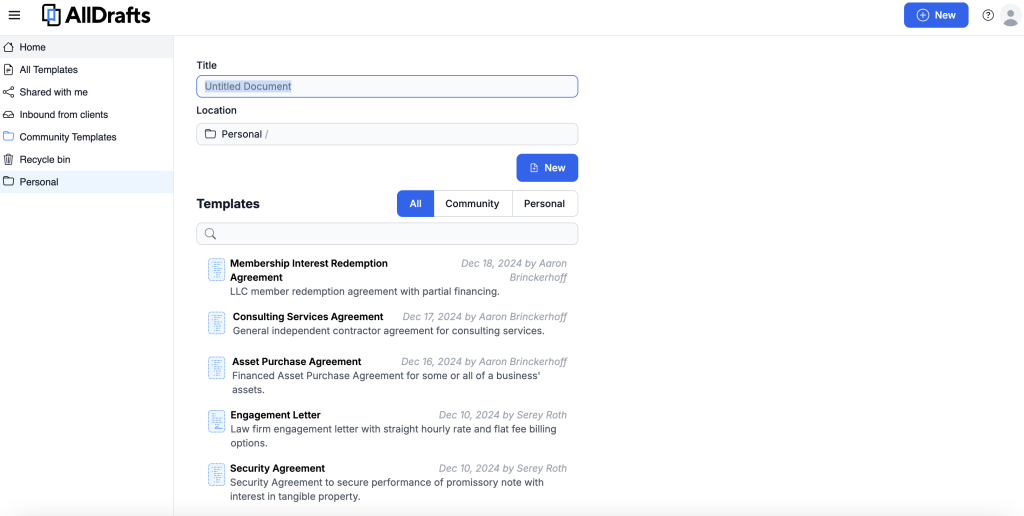Open All Templates in the sidebar
The width and height of the screenshot is (1024, 516).
coord(48,70)
